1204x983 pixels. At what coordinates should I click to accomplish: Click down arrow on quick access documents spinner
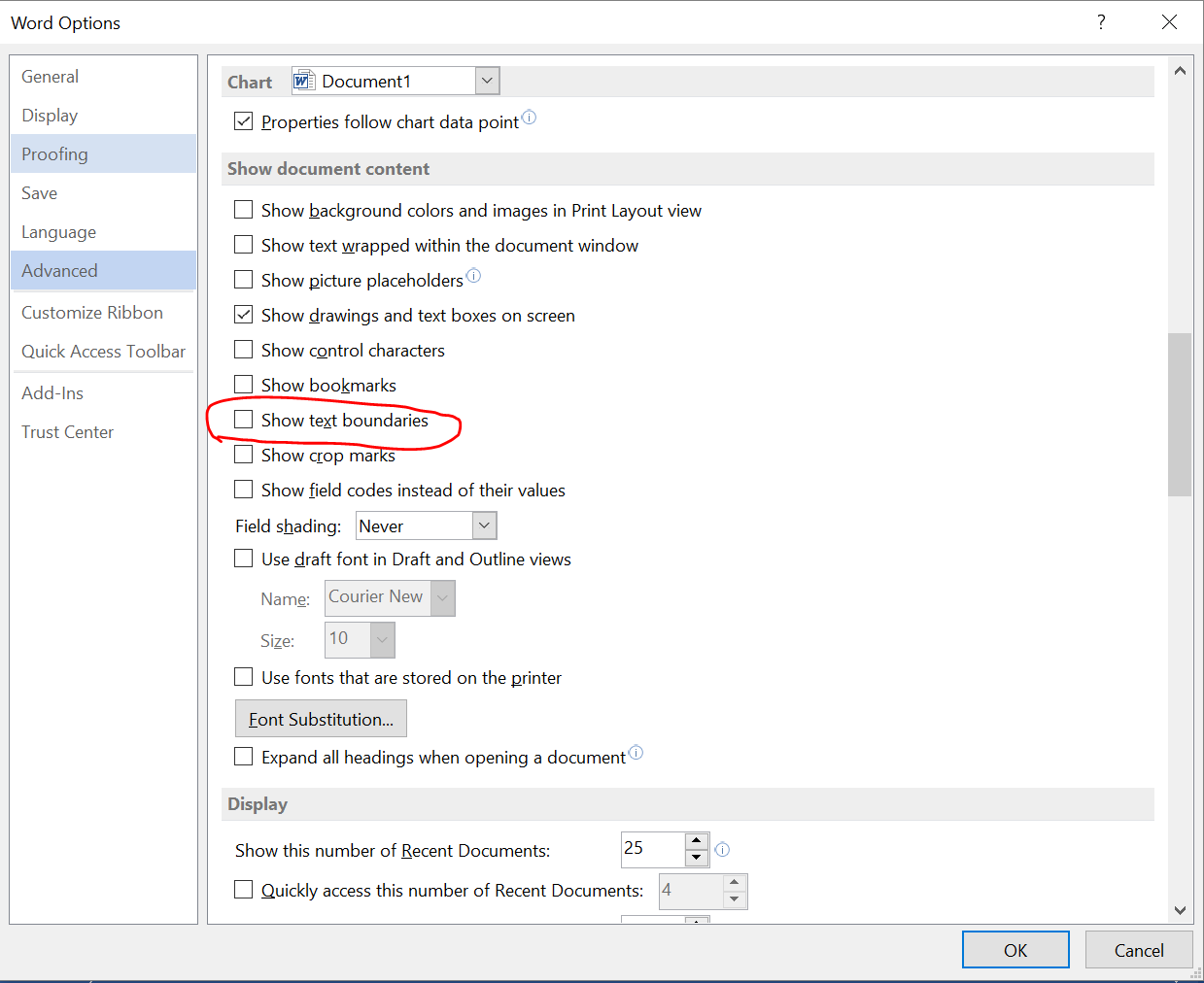tap(735, 899)
